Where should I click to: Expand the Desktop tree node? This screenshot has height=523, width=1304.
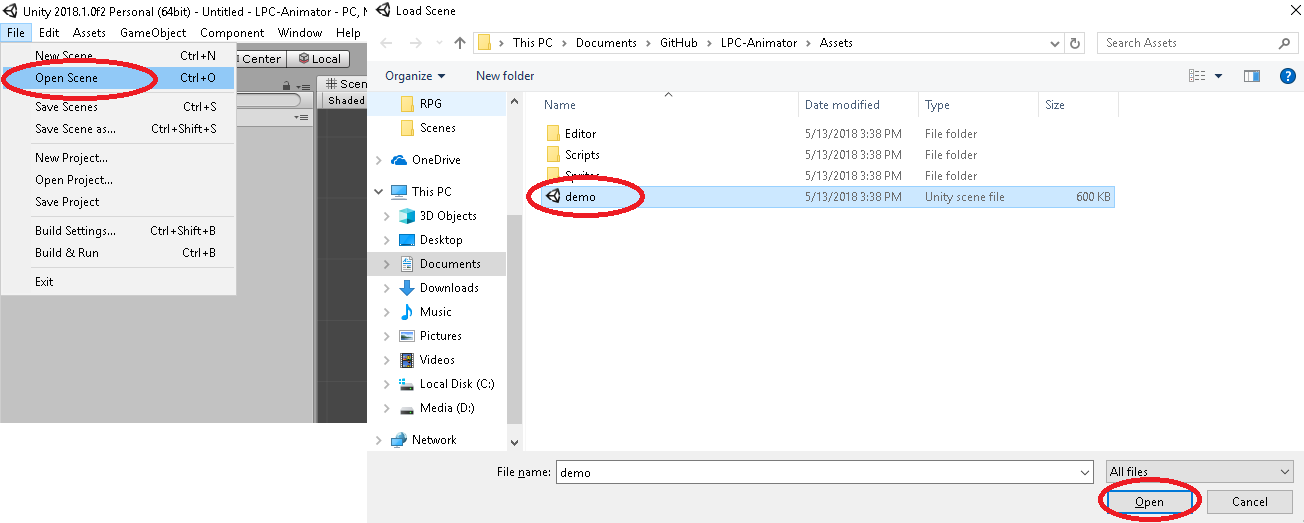click(388, 240)
